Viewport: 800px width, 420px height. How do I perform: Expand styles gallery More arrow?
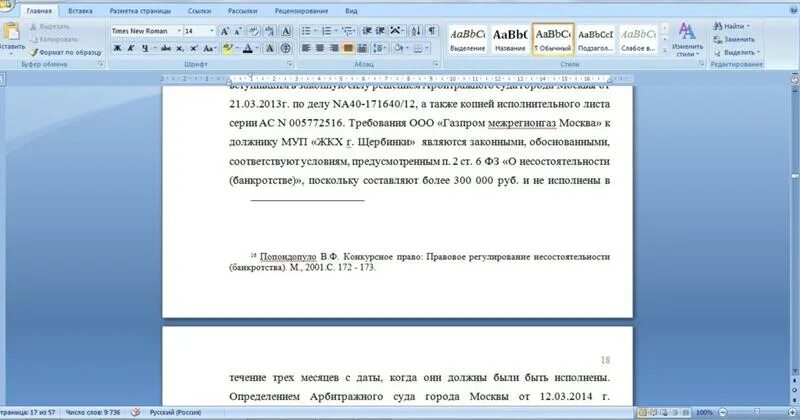tap(664, 50)
